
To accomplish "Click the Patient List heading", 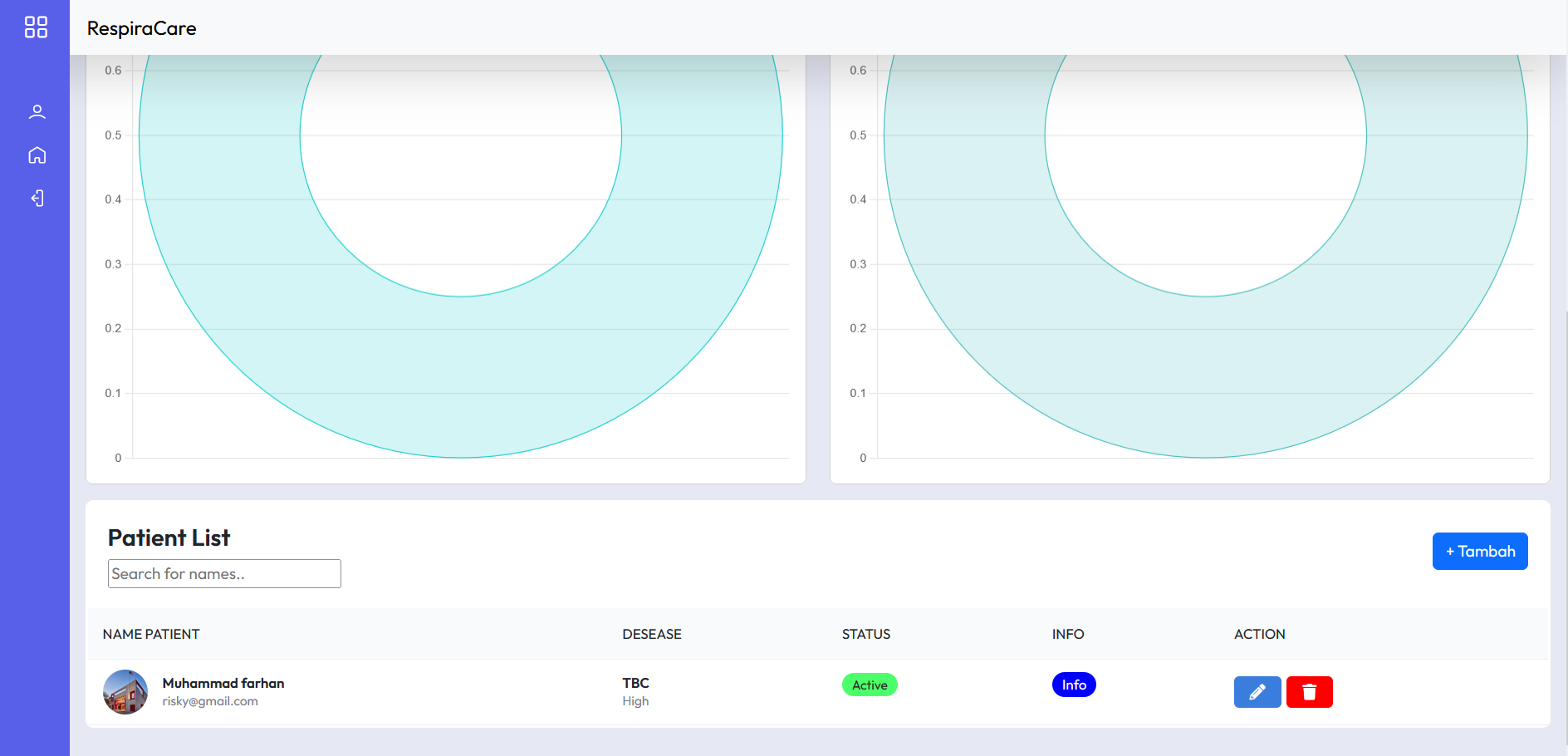I will click(x=169, y=538).
